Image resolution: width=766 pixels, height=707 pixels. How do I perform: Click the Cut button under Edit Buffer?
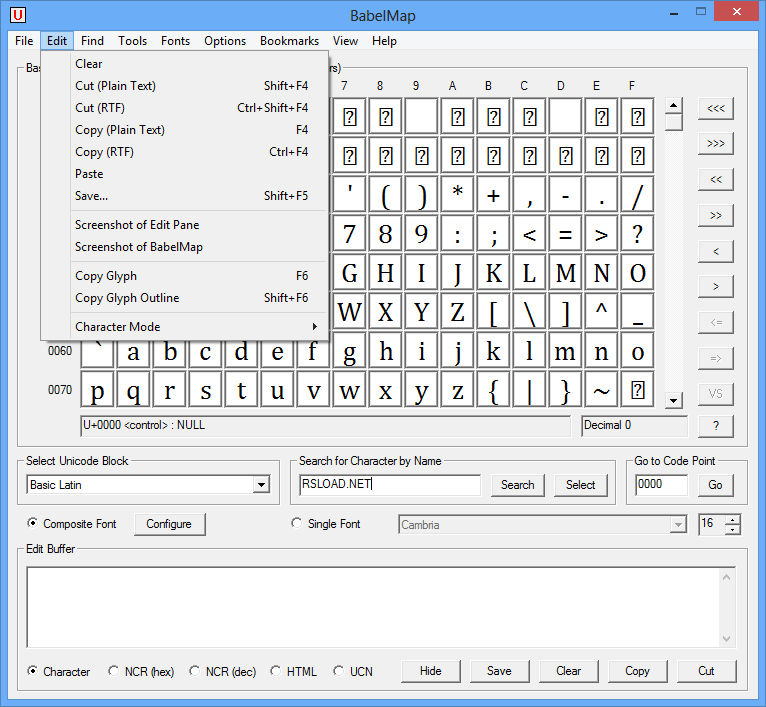tap(706, 671)
